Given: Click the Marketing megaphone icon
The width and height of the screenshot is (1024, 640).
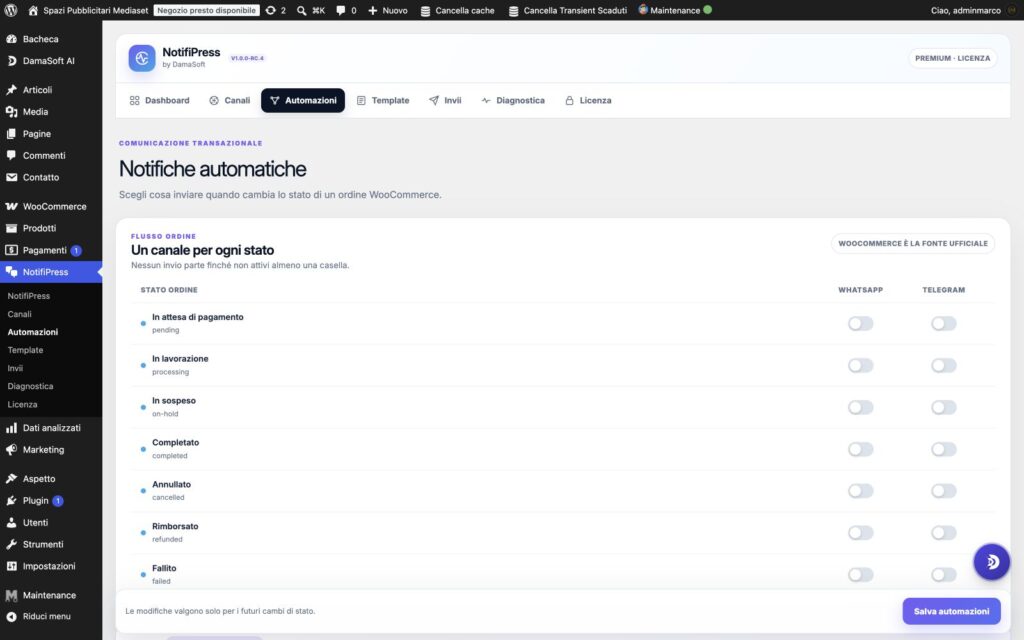Looking at the screenshot, I should (x=11, y=450).
